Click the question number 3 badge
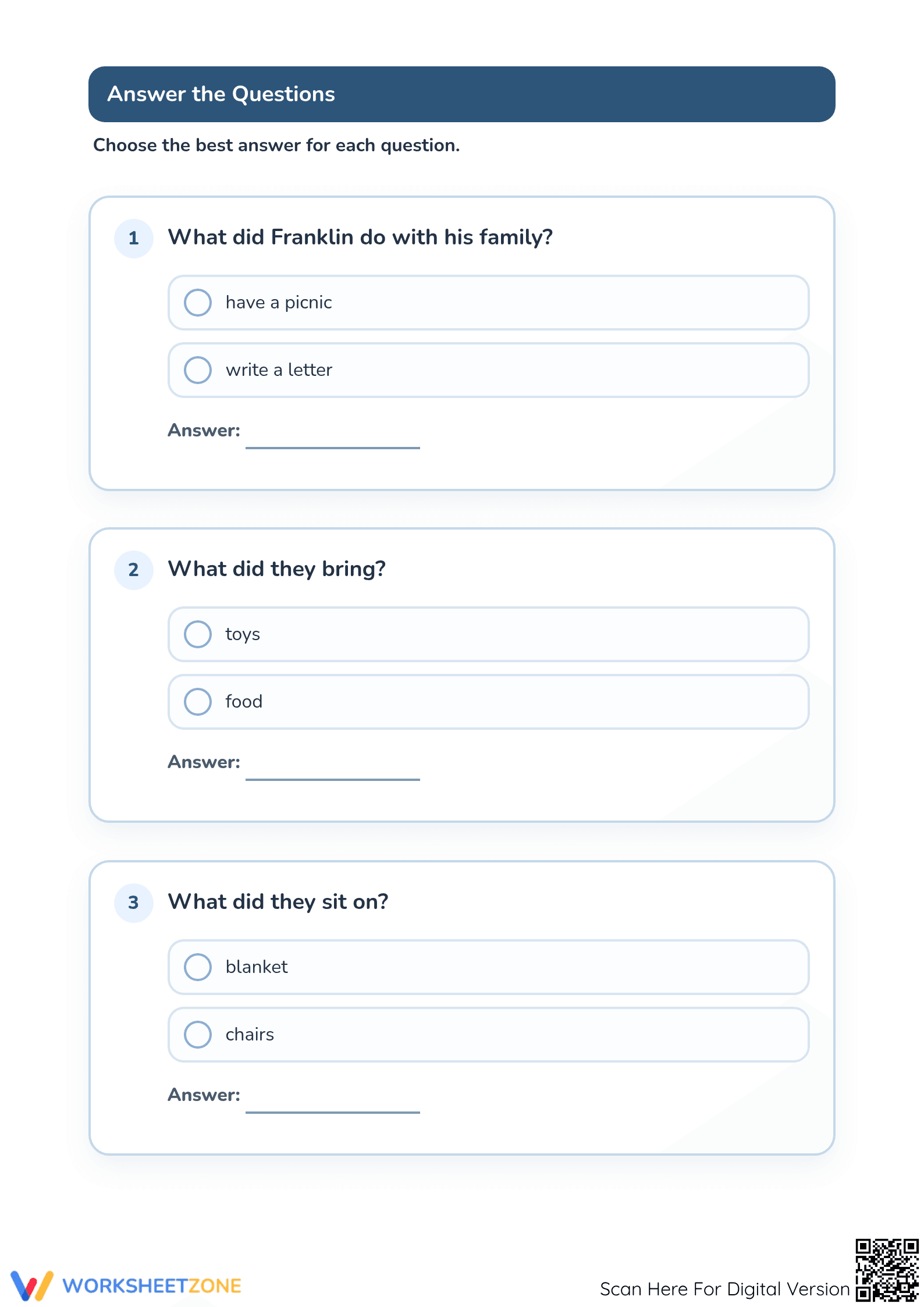Screen dimensions: 924x1307 pyautogui.click(x=134, y=903)
